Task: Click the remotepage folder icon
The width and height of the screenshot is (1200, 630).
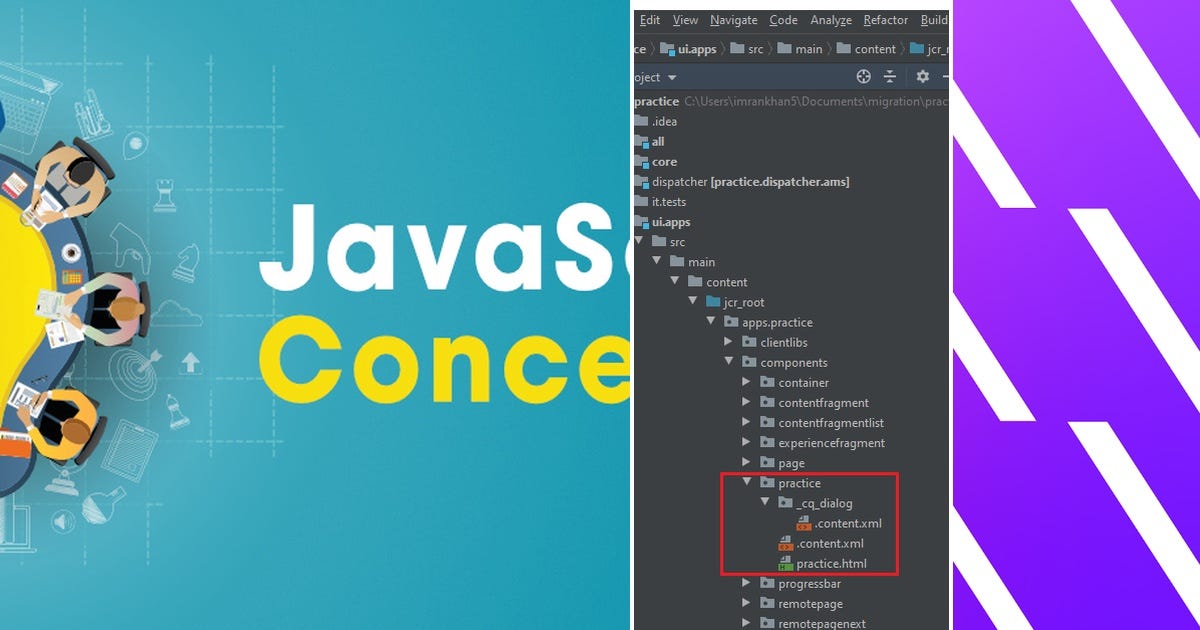Action: pyautogui.click(x=767, y=603)
